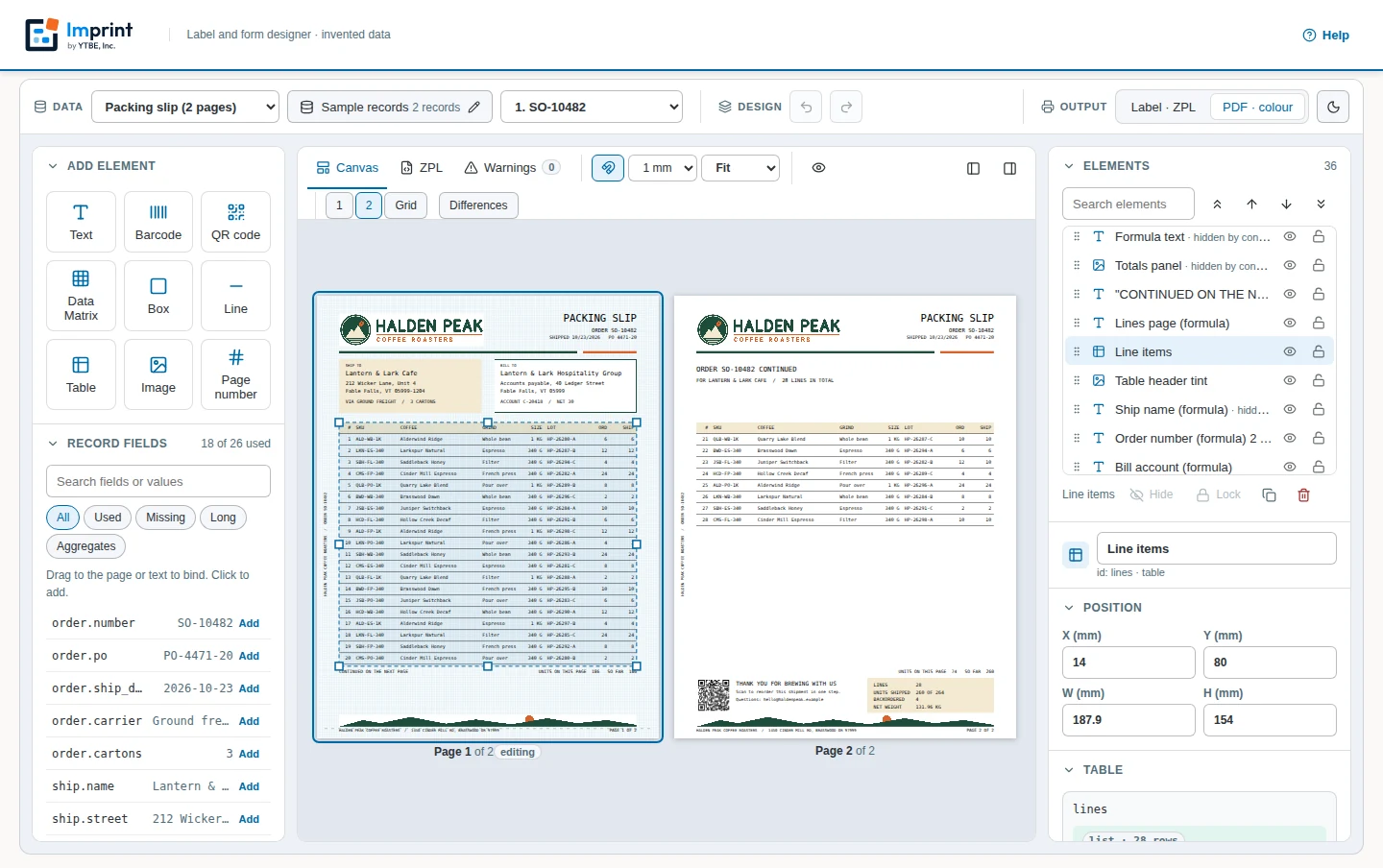Insert a Page number element
This screenshot has height=868, width=1383.
(235, 374)
